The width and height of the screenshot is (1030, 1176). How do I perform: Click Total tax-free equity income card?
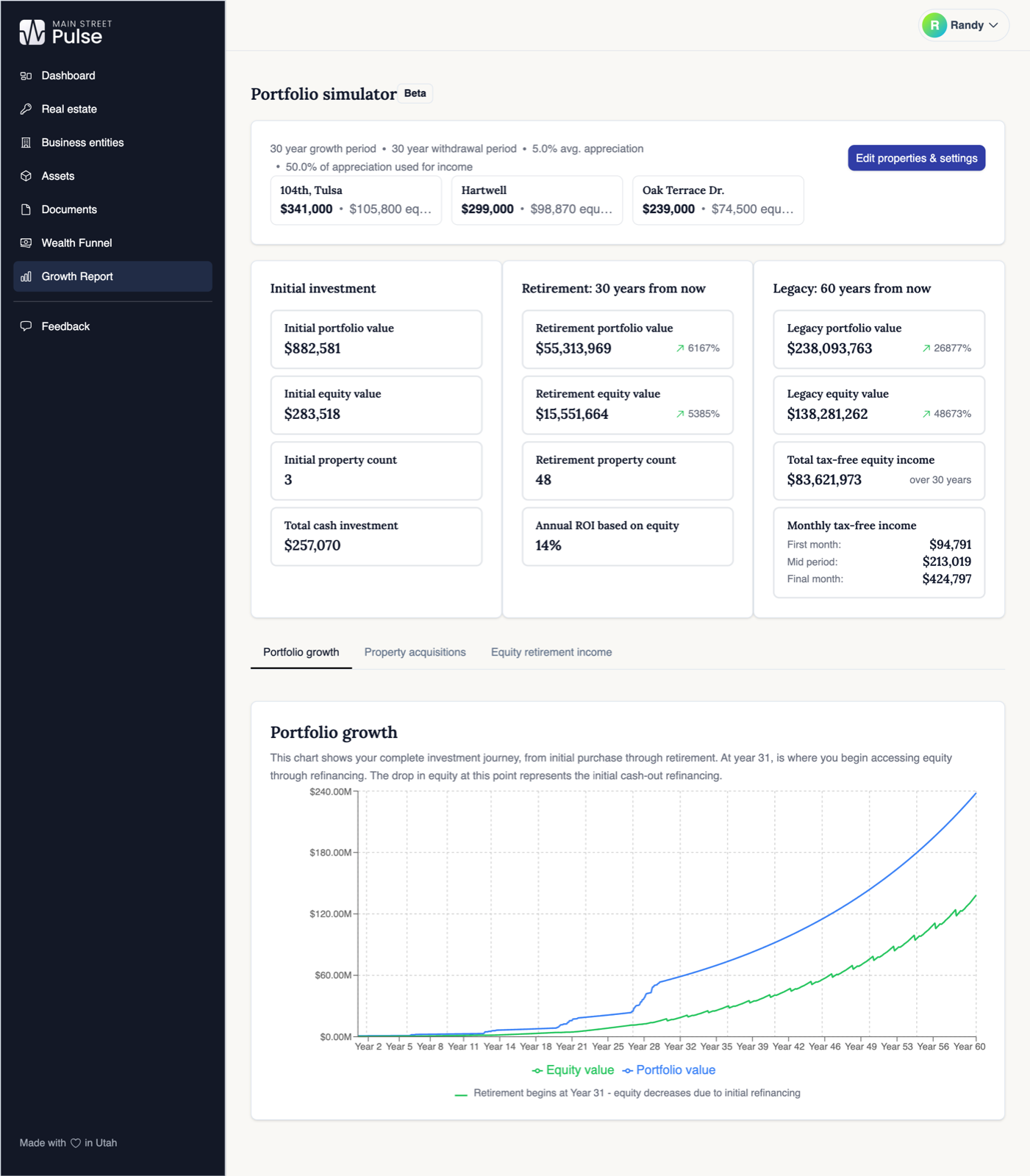[x=879, y=470]
